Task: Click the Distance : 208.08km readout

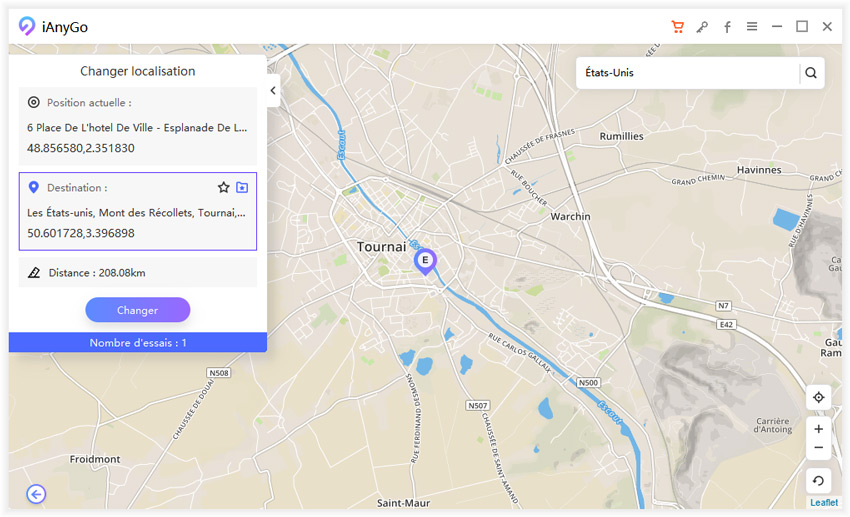Action: (97, 273)
